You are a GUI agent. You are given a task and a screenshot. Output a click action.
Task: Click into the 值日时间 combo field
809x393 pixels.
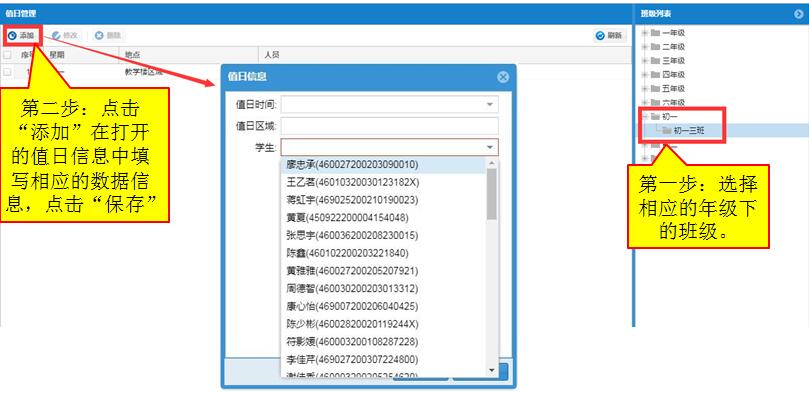tap(390, 104)
